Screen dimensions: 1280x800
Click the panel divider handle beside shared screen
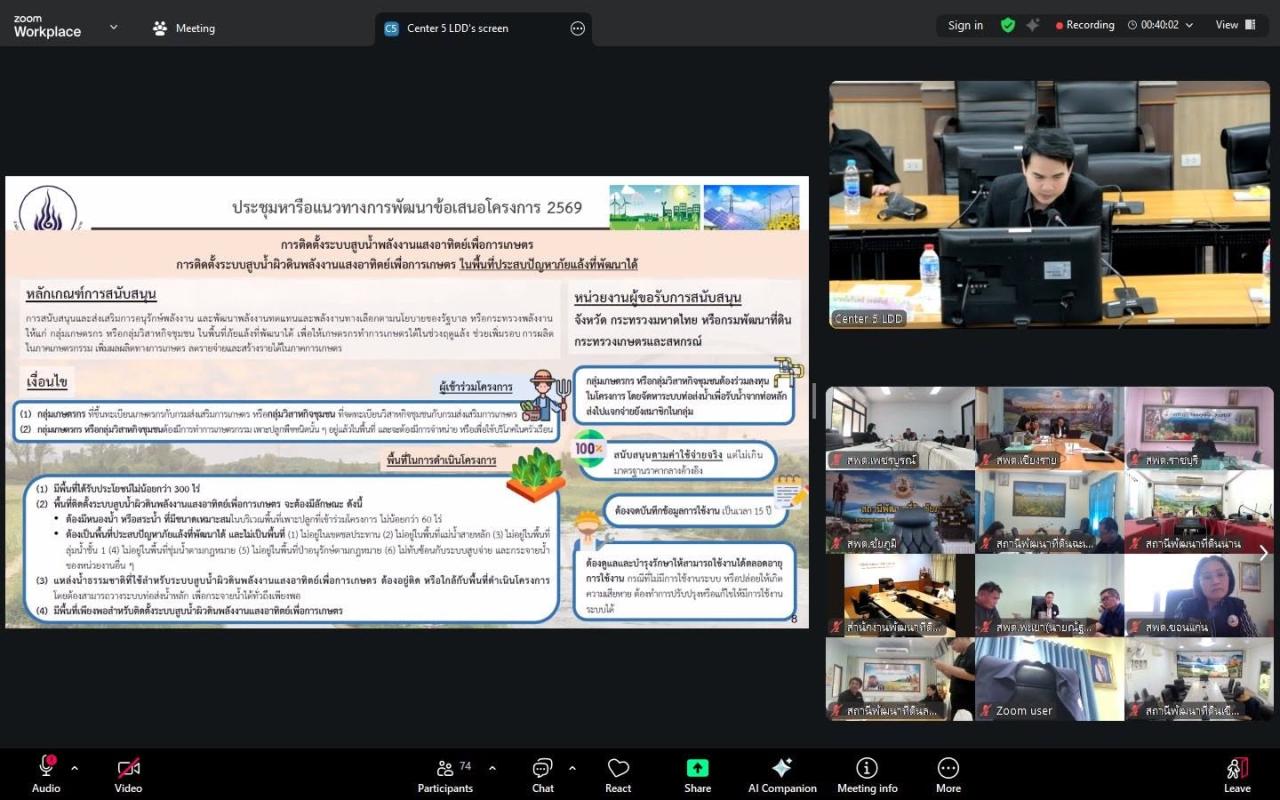(x=815, y=401)
